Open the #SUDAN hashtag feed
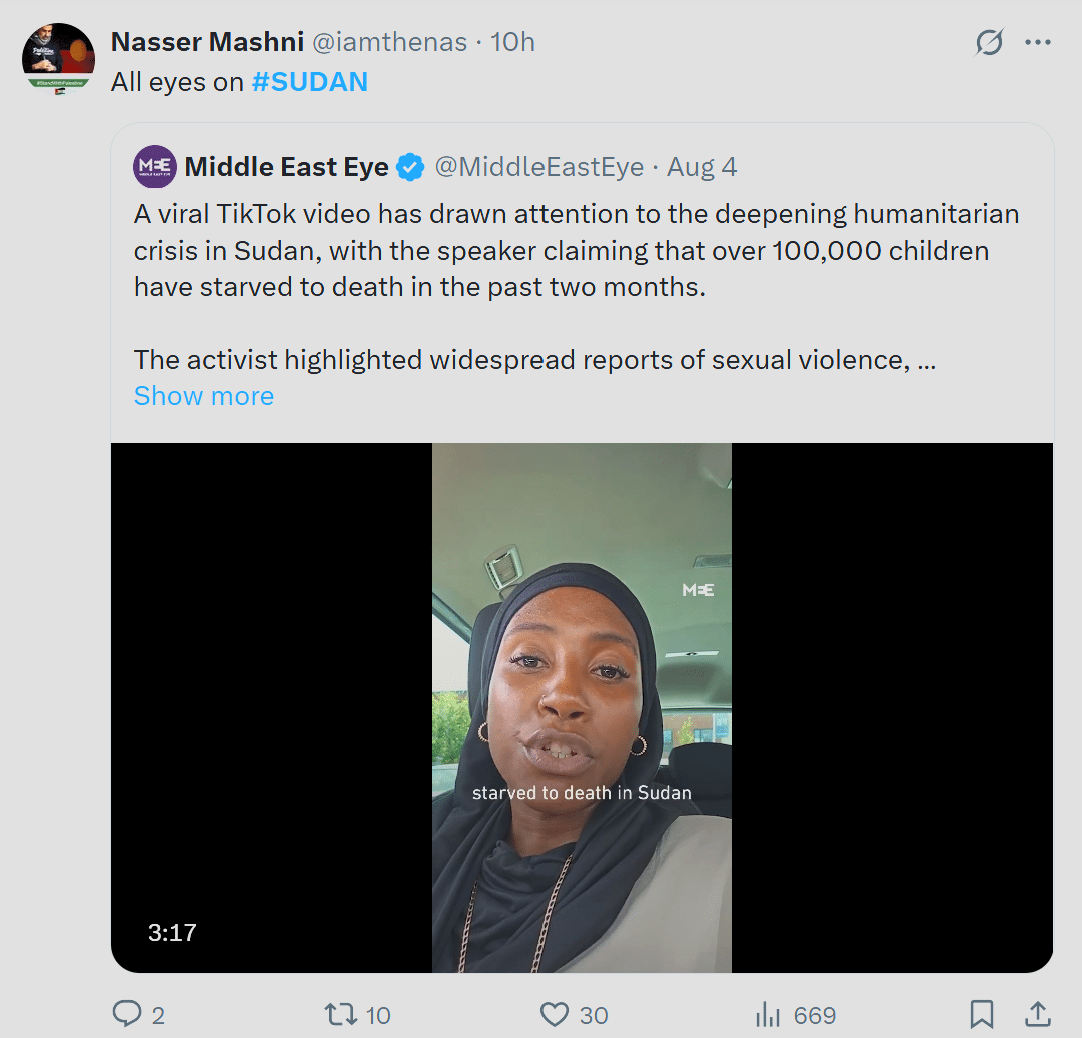The width and height of the screenshot is (1082, 1038). point(309,81)
